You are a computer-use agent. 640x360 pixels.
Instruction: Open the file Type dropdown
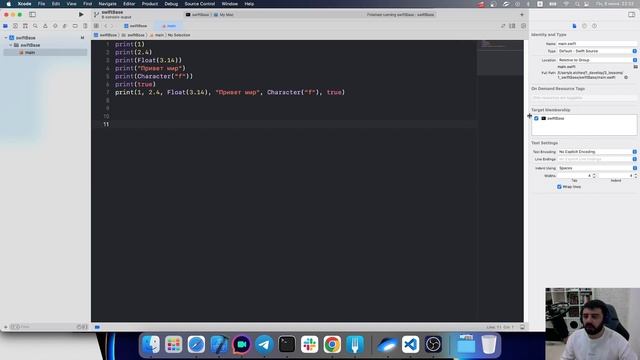597,51
